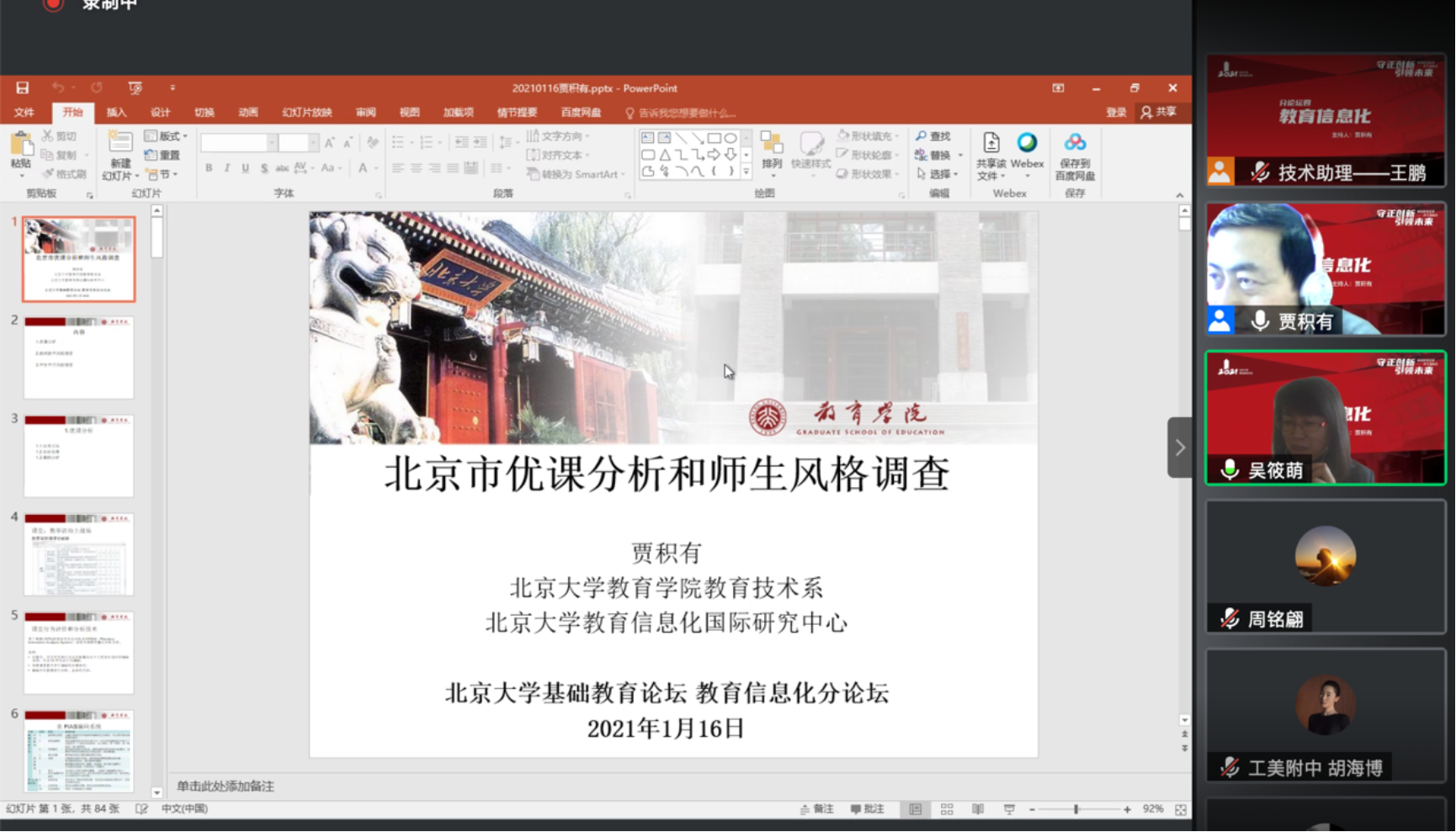Open the Slide Show (幻灯片放映) tab
The image size is (1456, 832).
307,113
